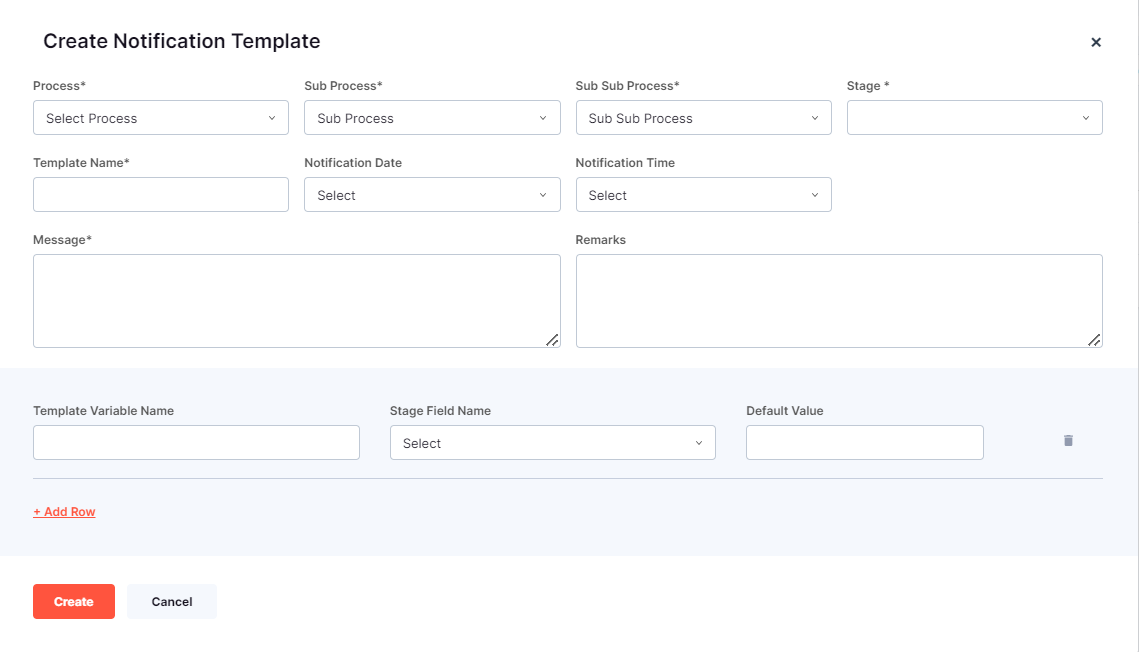The width and height of the screenshot is (1139, 652).
Task: Open the Stage Field Name dropdown
Action: (x=552, y=441)
